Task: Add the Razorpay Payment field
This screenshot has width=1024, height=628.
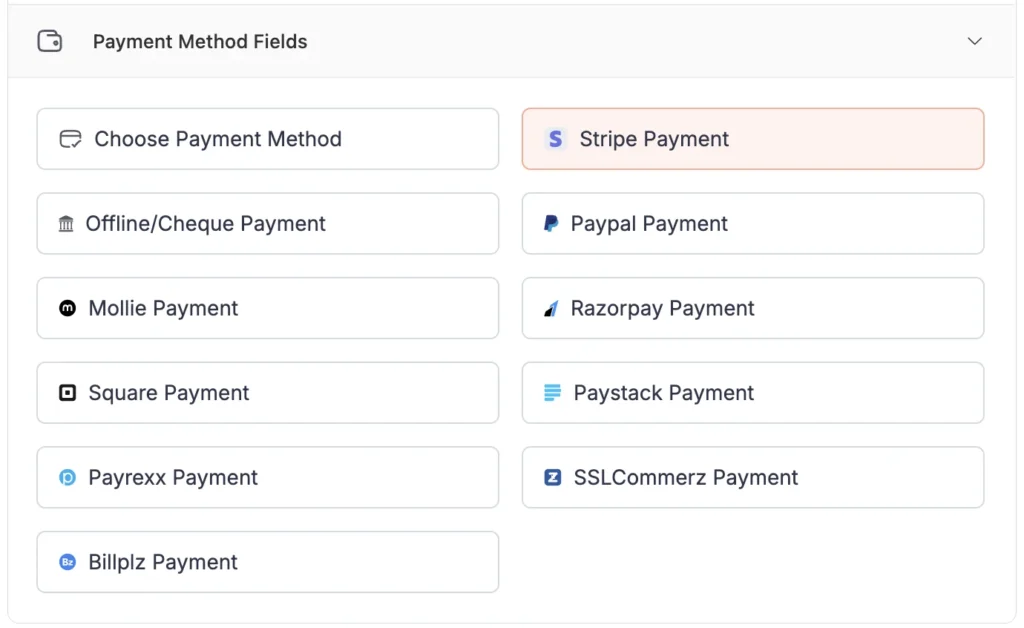Action: tap(753, 308)
